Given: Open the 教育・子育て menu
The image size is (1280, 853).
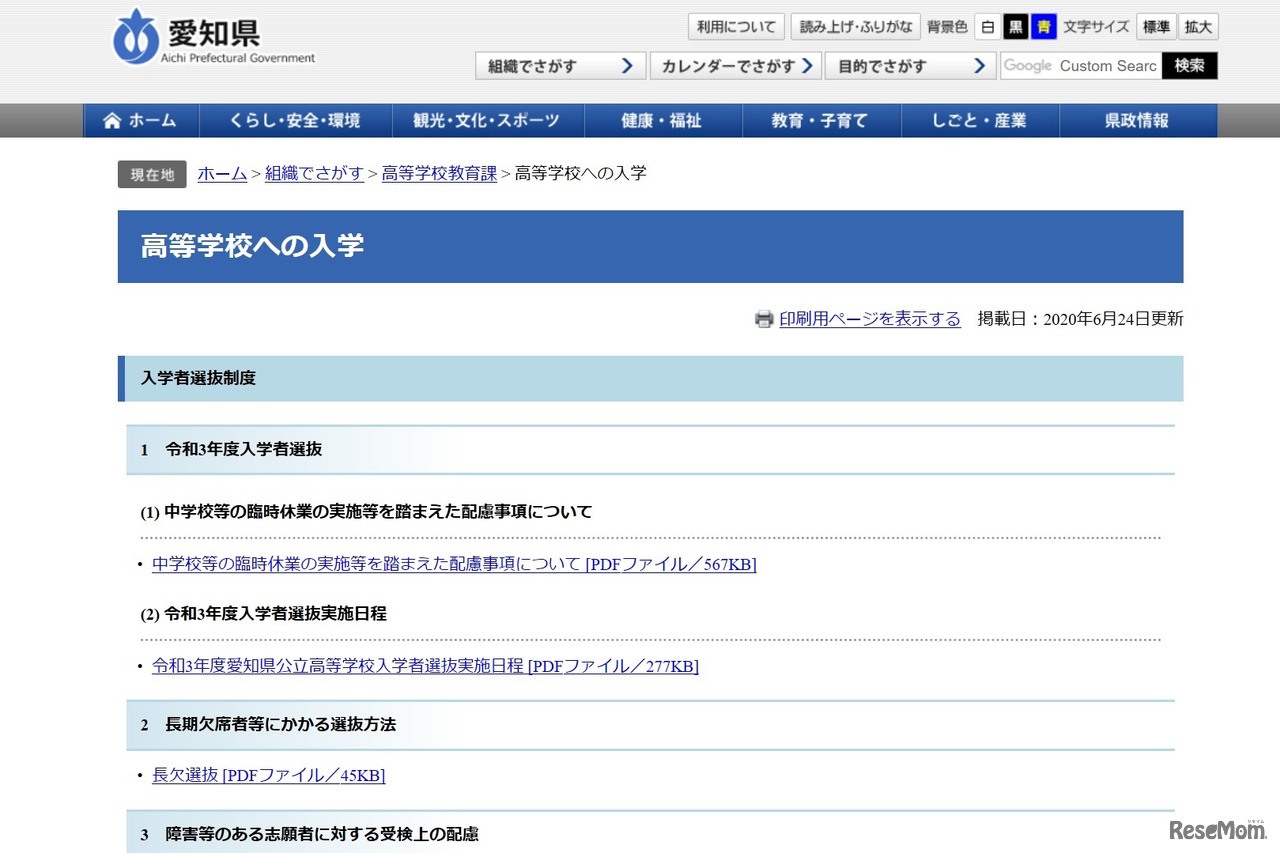Looking at the screenshot, I should click(822, 120).
